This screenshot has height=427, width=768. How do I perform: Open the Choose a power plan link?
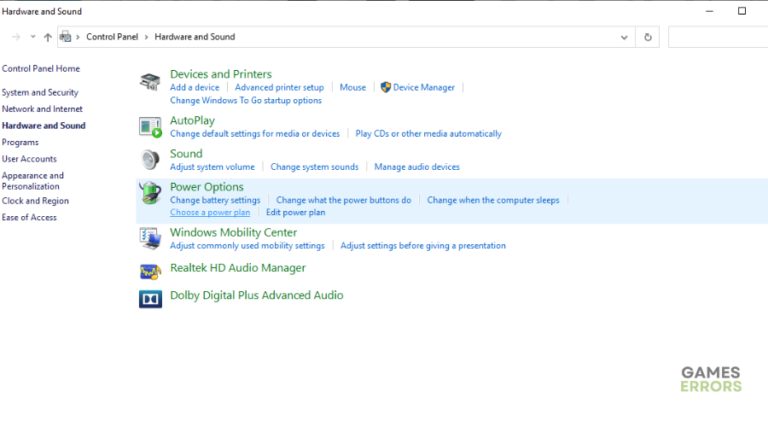(210, 212)
